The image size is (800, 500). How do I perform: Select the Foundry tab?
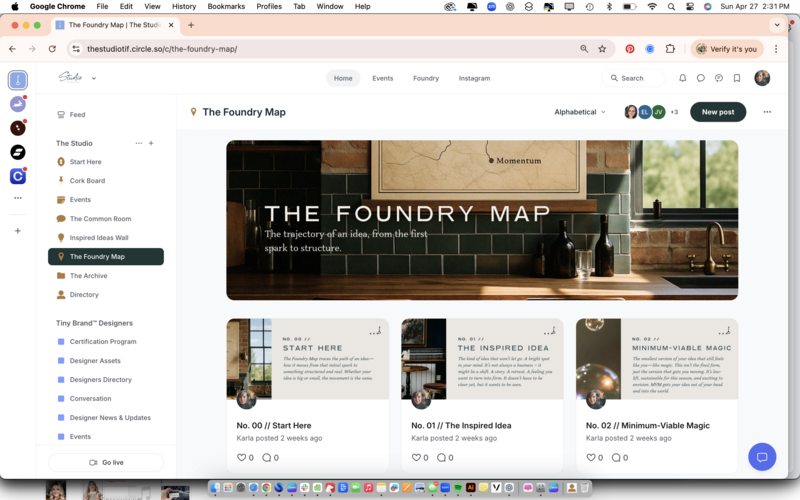426,78
